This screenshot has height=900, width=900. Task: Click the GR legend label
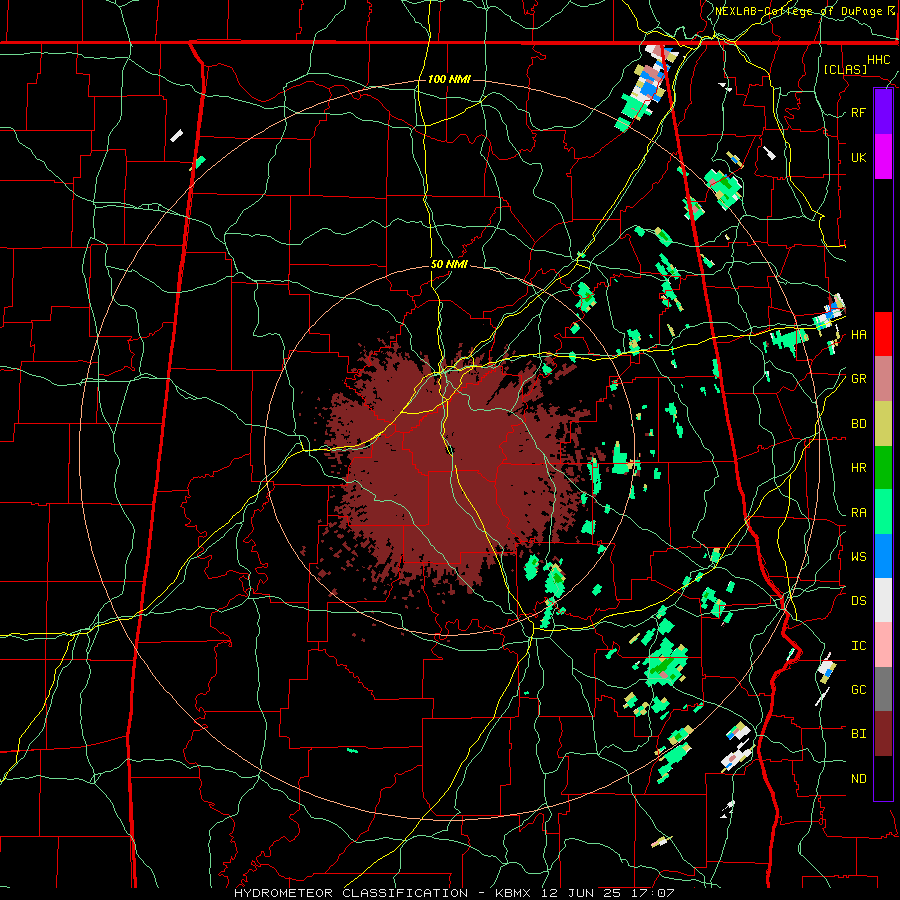(859, 379)
